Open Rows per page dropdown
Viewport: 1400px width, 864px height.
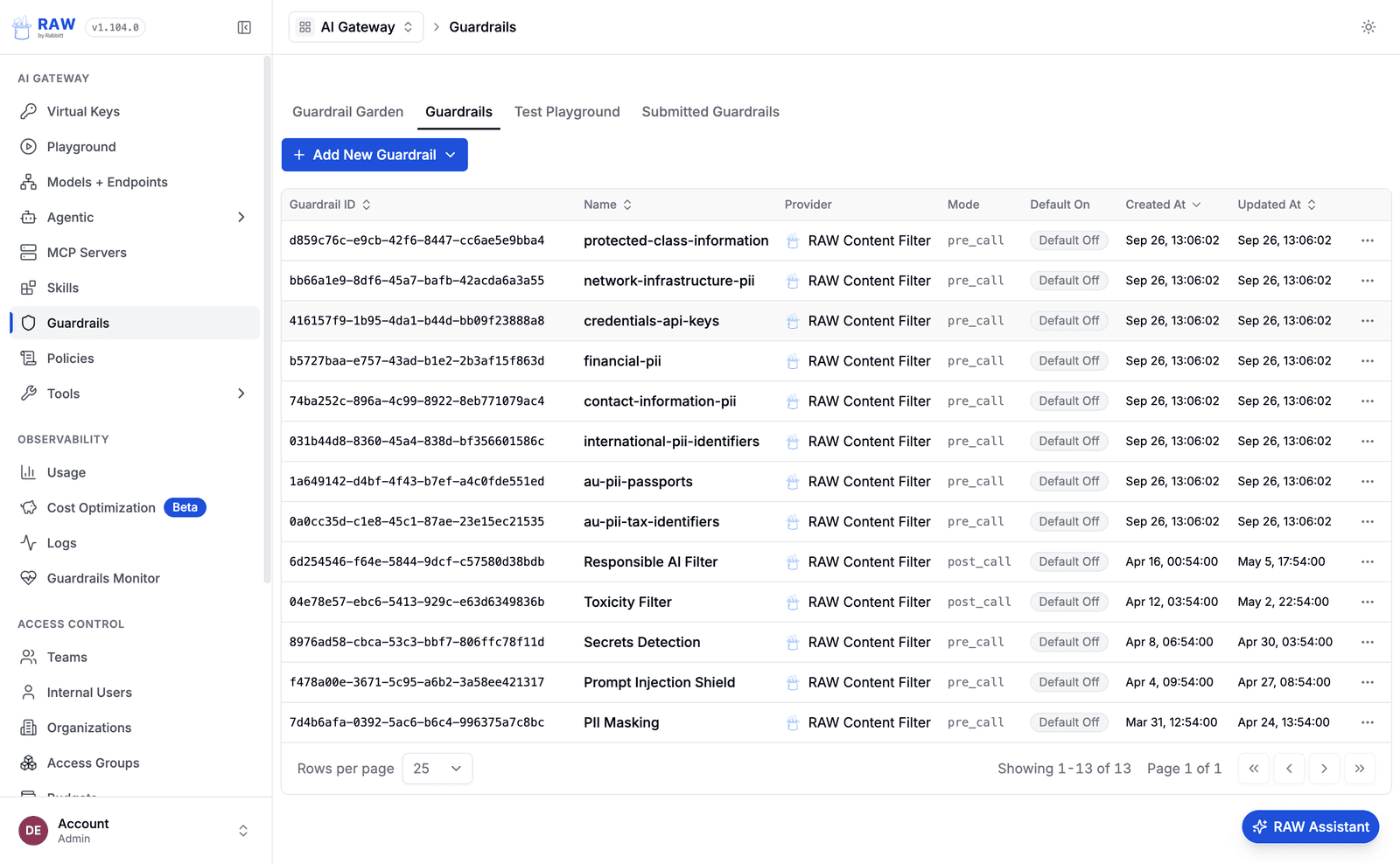[437, 769]
